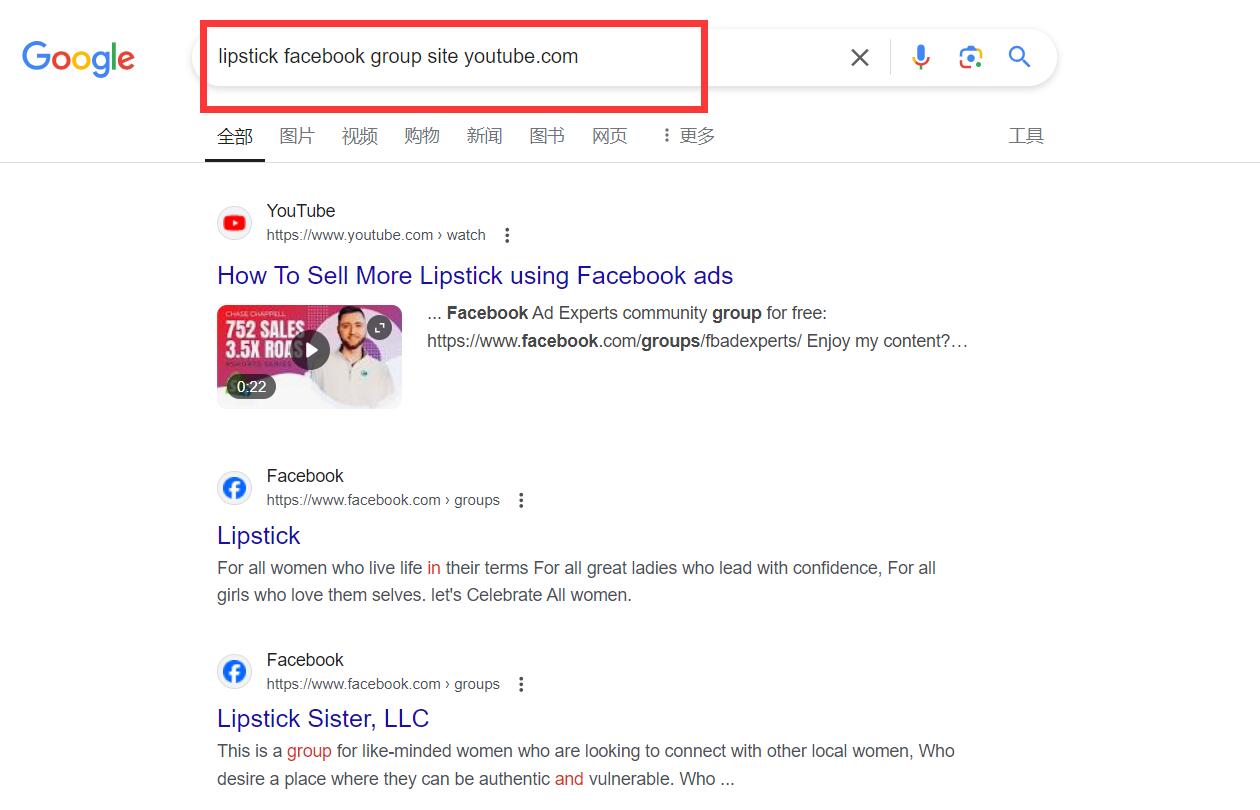
Task: Select the 全部 (All) tab
Action: pos(235,137)
